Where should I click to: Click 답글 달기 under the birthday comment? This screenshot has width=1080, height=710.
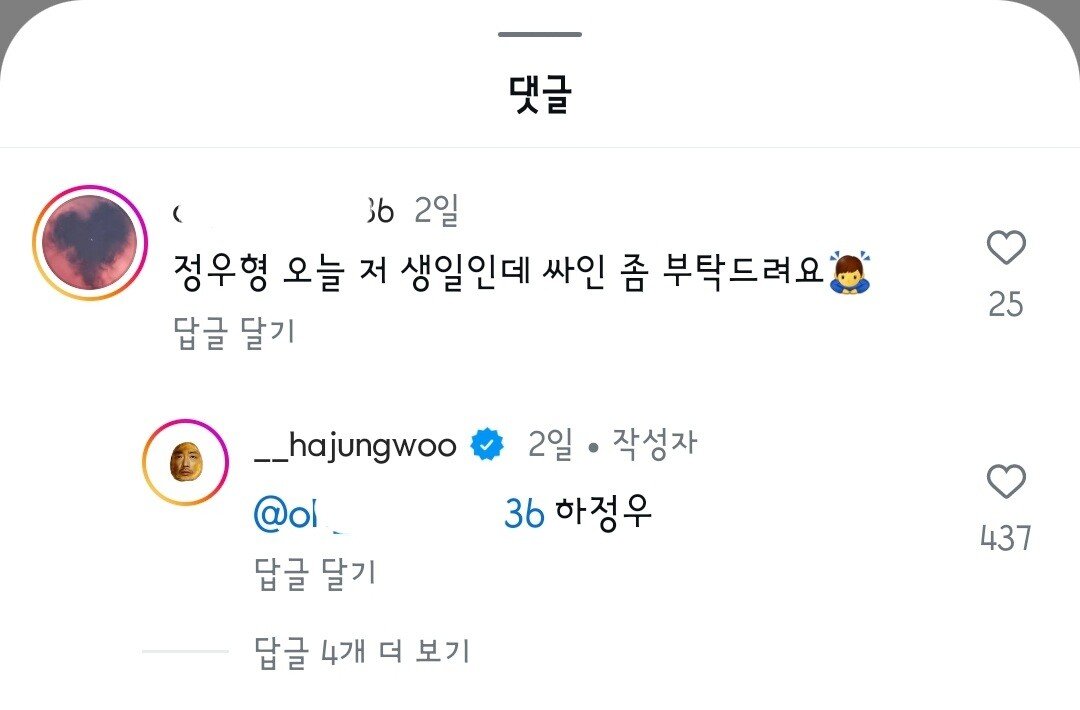point(234,333)
